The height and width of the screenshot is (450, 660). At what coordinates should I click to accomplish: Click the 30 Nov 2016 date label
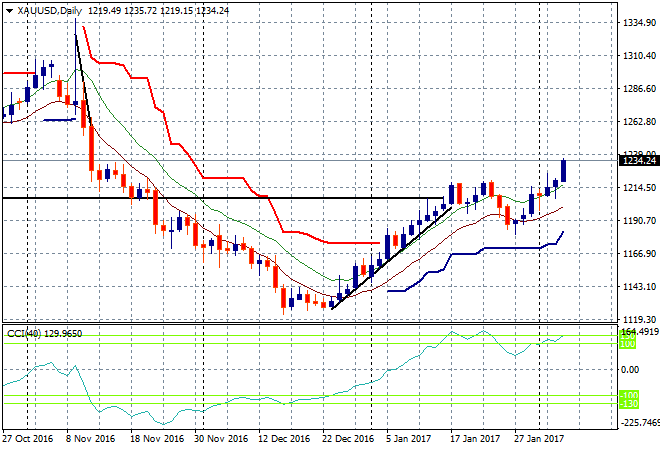221,439
